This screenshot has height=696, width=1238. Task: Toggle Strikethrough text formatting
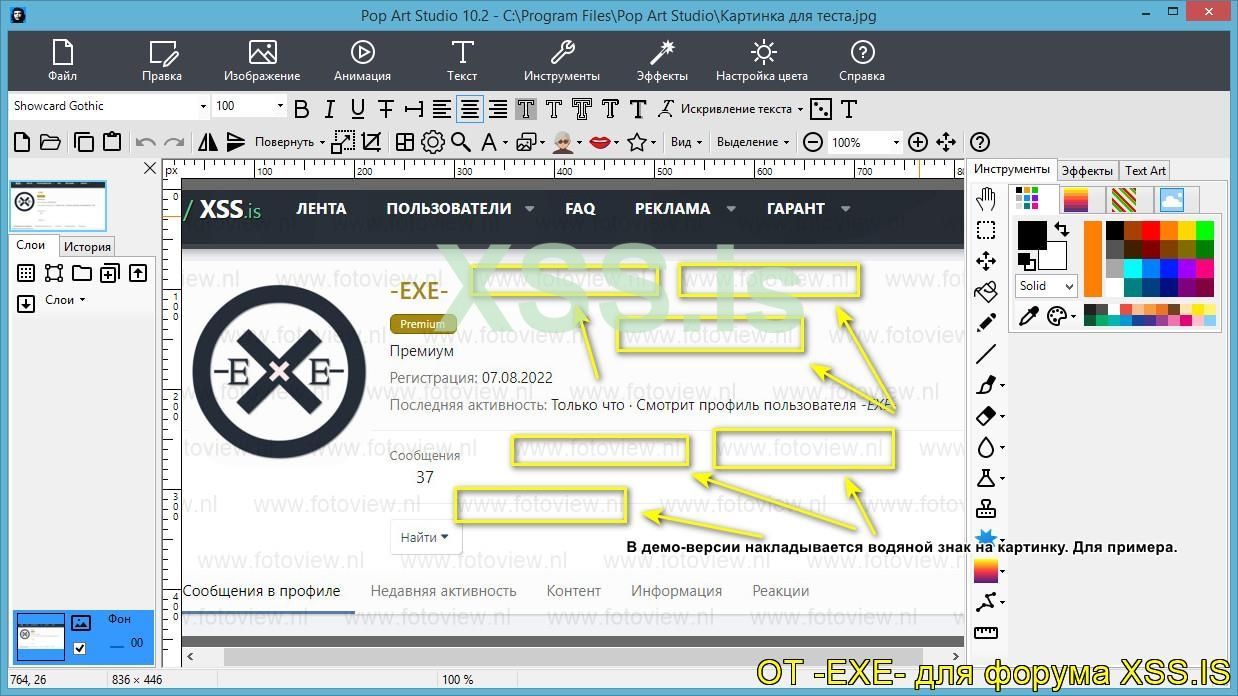point(386,109)
